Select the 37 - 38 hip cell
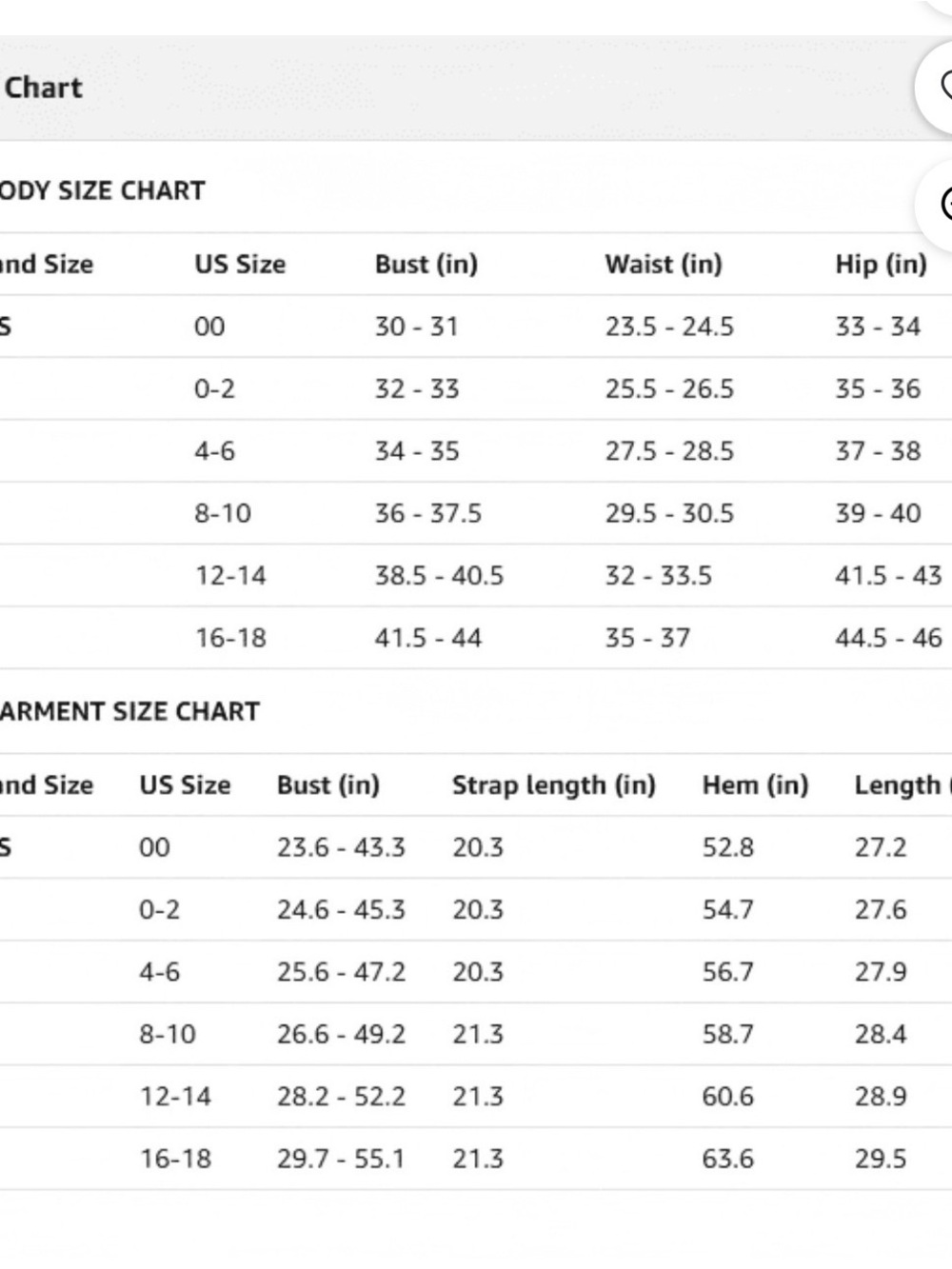 (879, 450)
